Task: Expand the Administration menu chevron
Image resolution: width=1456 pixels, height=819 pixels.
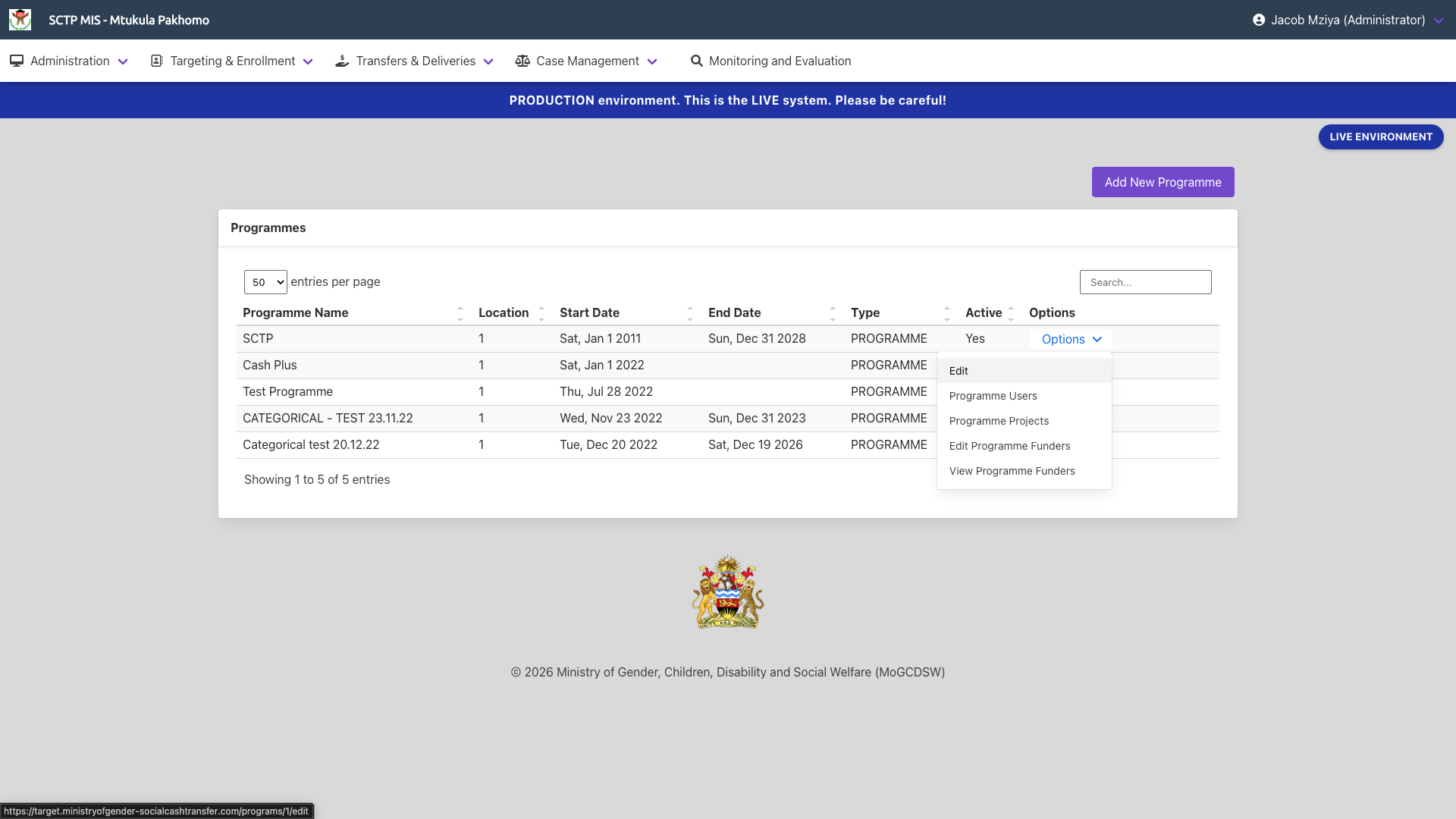Action: pyautogui.click(x=123, y=61)
